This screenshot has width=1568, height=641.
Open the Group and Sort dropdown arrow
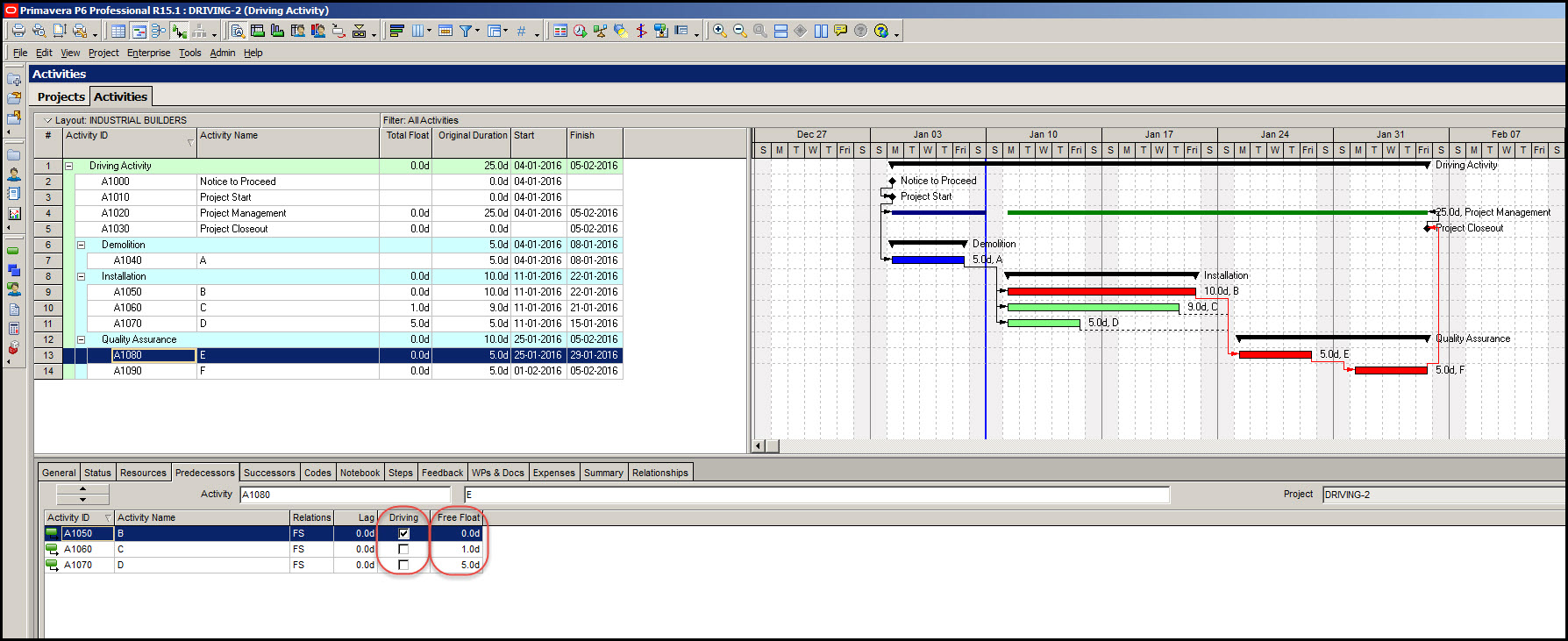tap(506, 31)
